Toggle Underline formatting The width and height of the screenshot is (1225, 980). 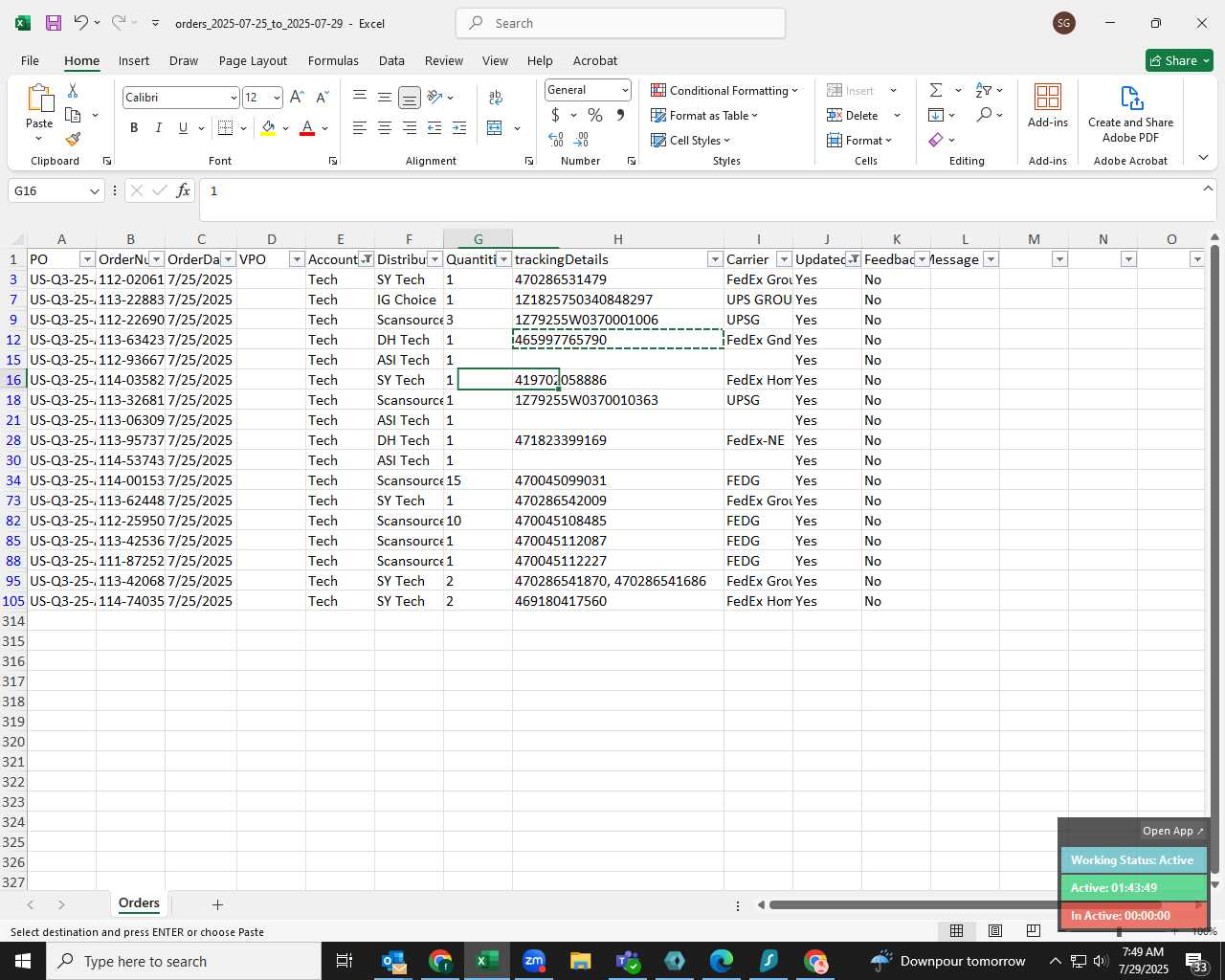pyautogui.click(x=183, y=127)
